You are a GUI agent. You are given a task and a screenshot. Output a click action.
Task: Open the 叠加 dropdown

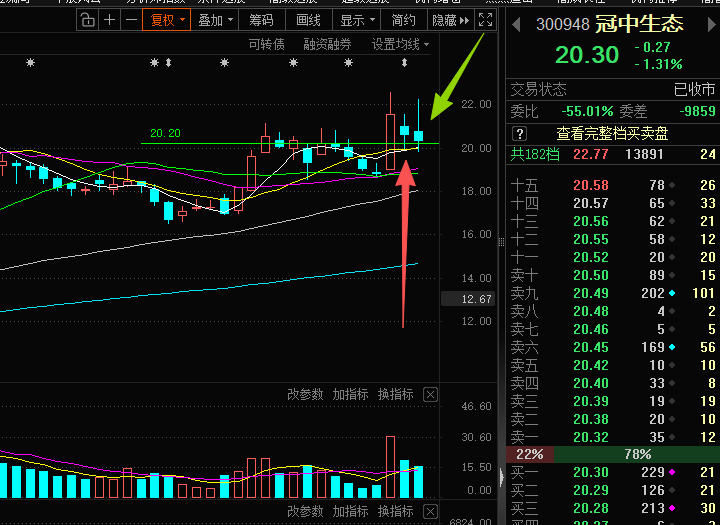215,20
